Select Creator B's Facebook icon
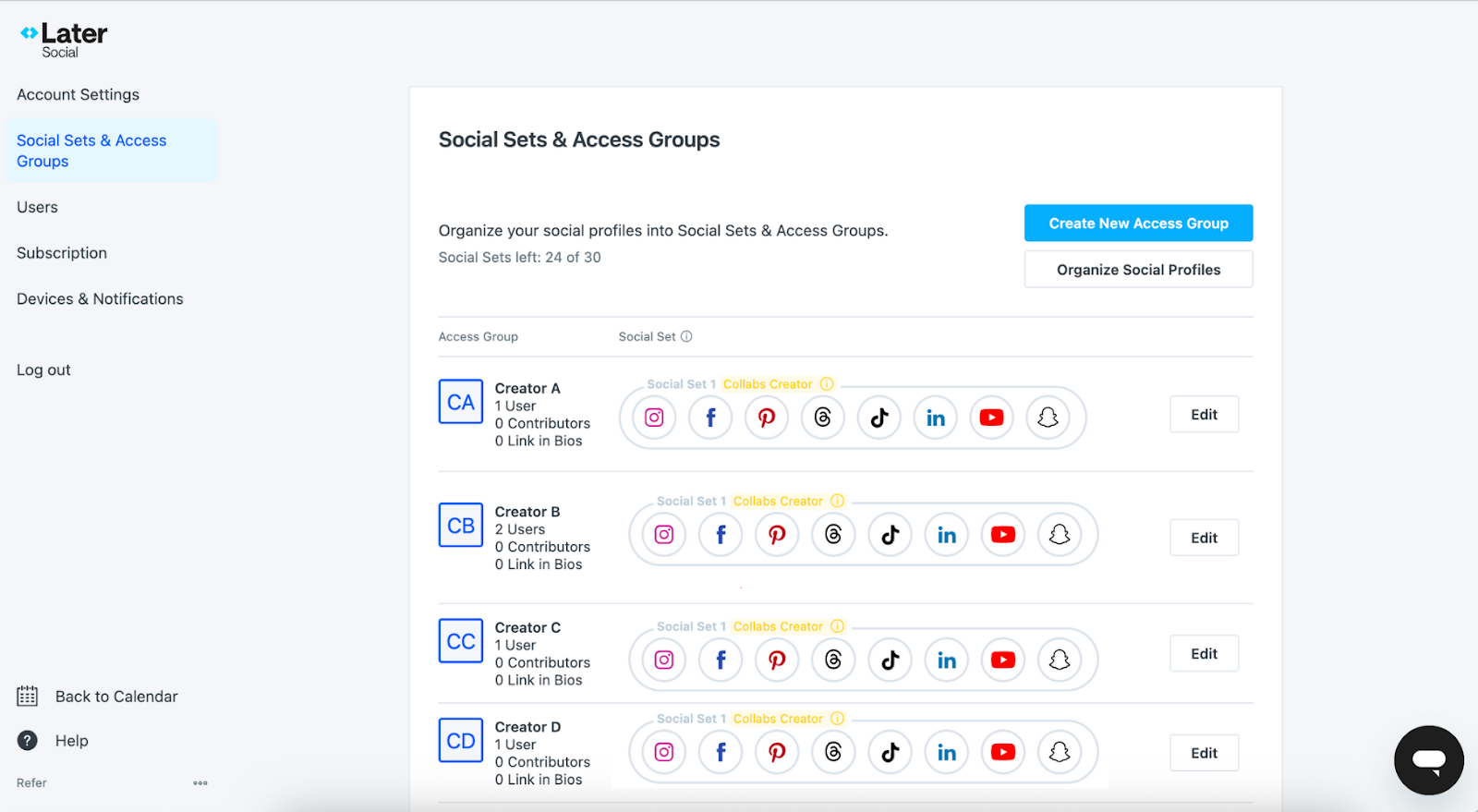Screen dimensions: 1478x812 tap(721, 535)
